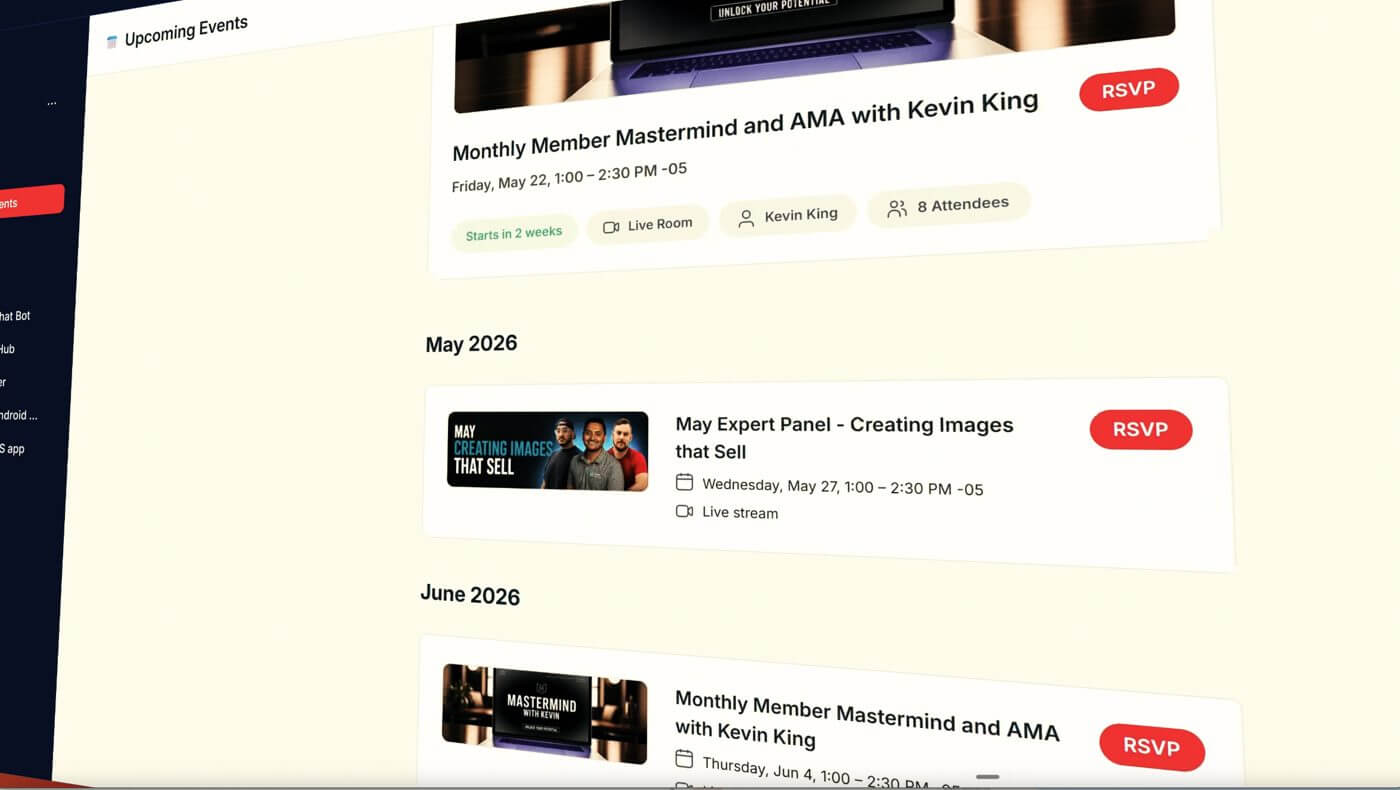RSVP to the Friday May 22 Mastermind event
Viewport: 1400px width, 790px height.
click(x=1129, y=90)
